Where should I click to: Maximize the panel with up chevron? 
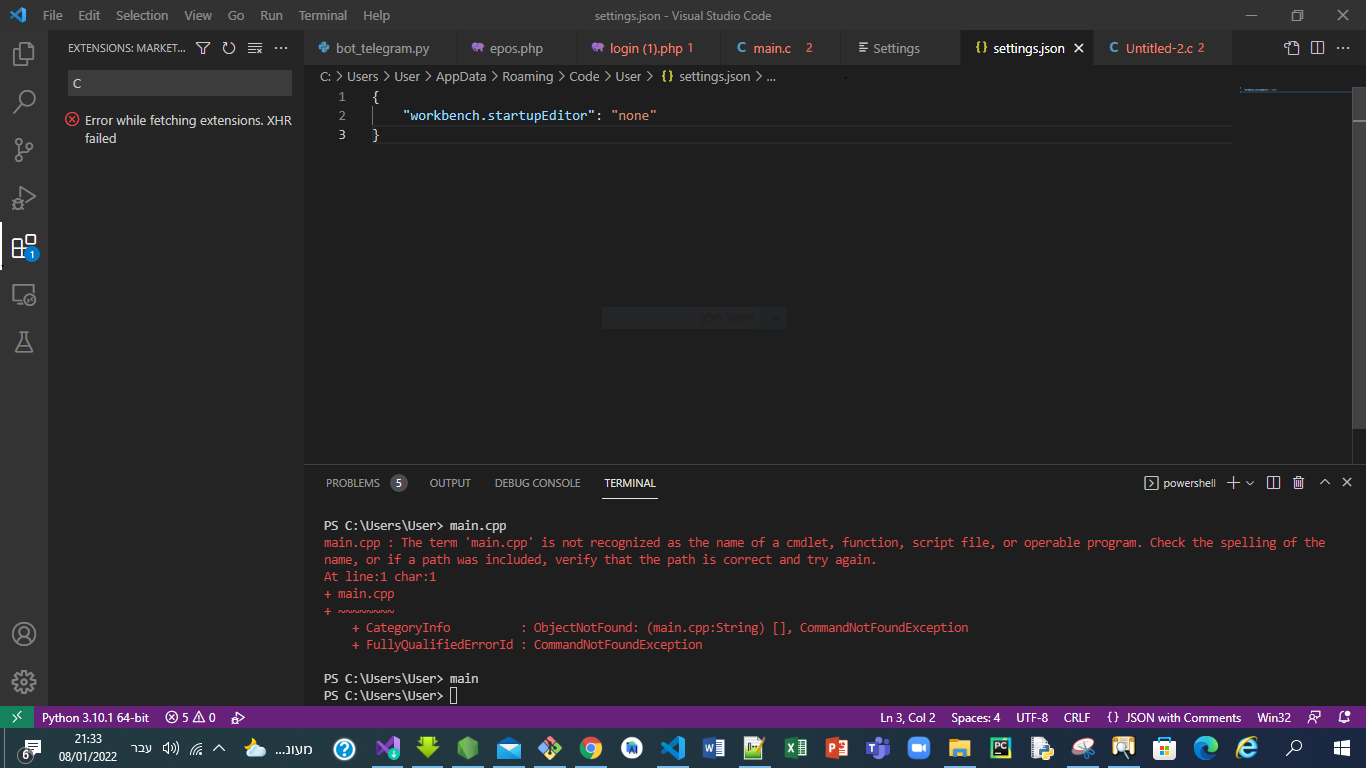[1325, 483]
